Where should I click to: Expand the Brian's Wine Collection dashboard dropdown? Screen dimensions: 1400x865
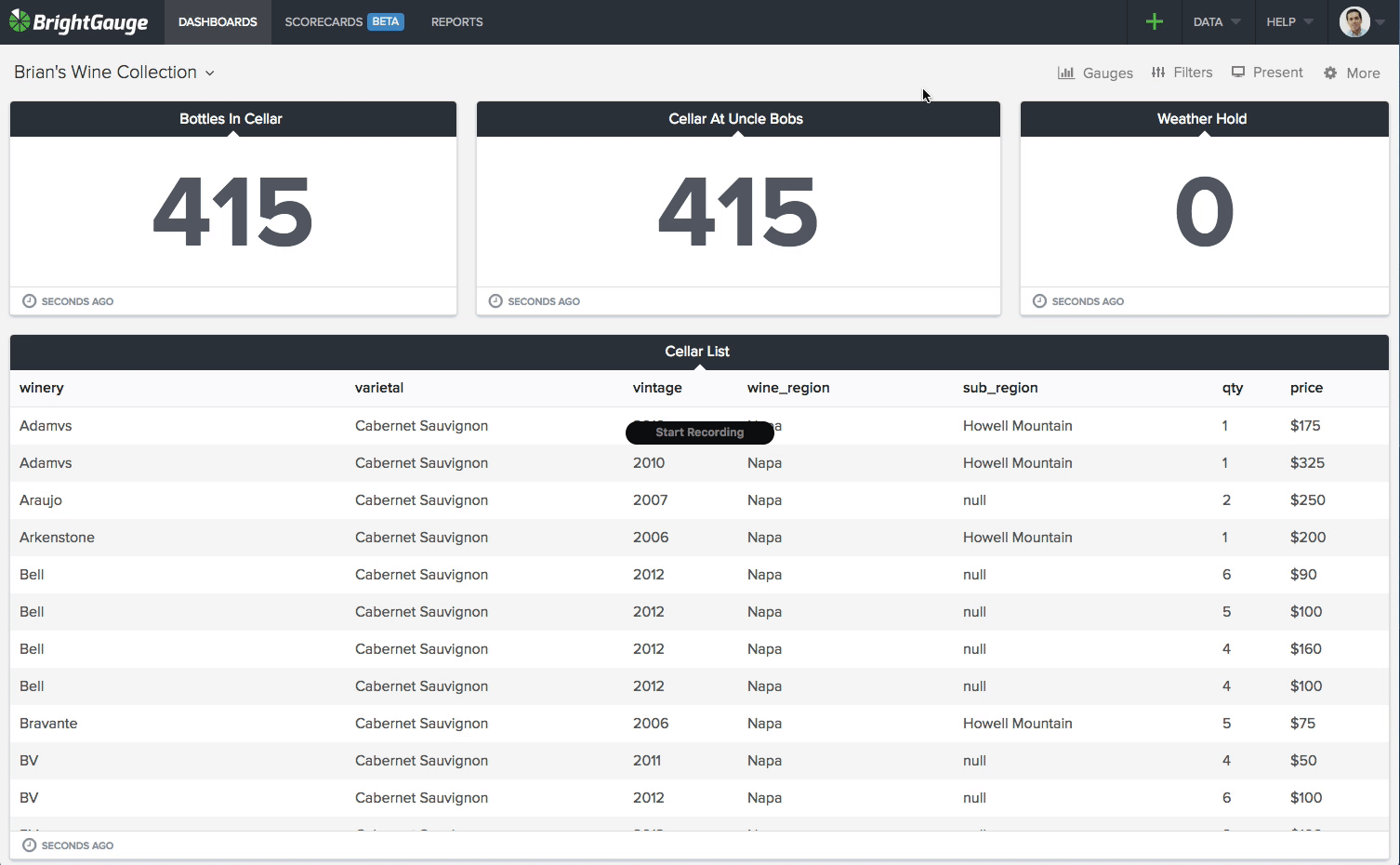pyautogui.click(x=210, y=73)
